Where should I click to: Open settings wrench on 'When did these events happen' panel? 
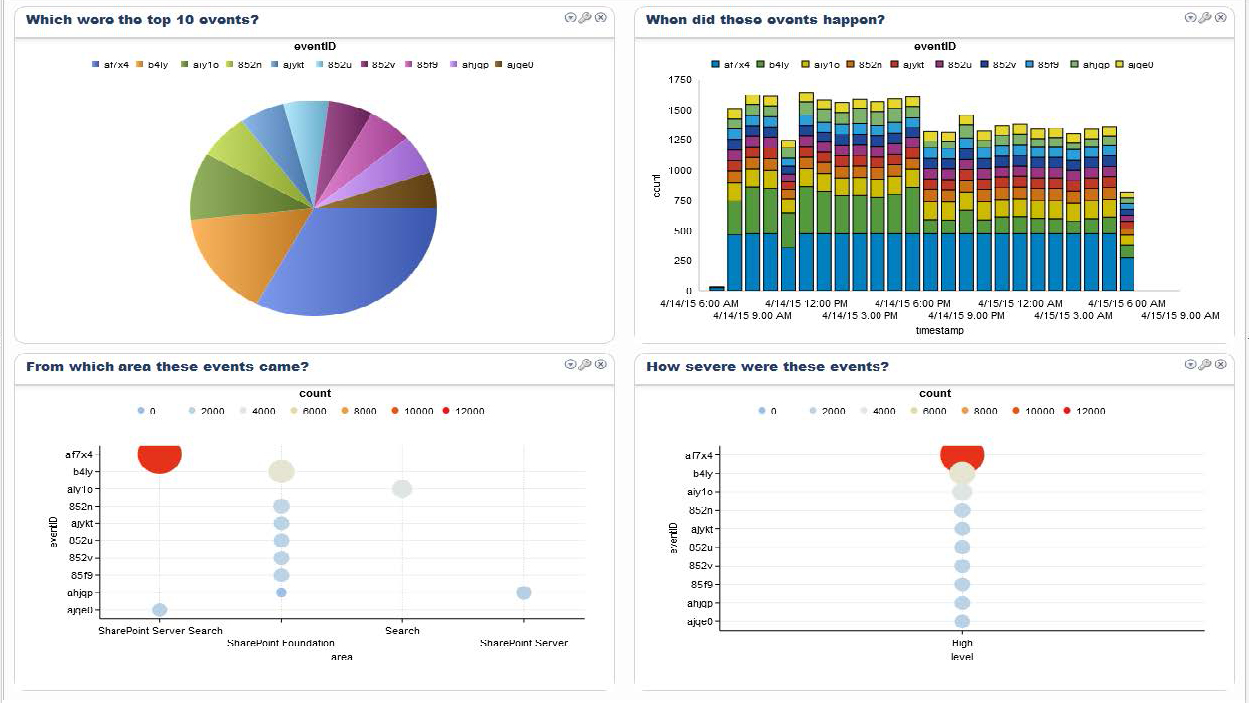tap(1205, 18)
